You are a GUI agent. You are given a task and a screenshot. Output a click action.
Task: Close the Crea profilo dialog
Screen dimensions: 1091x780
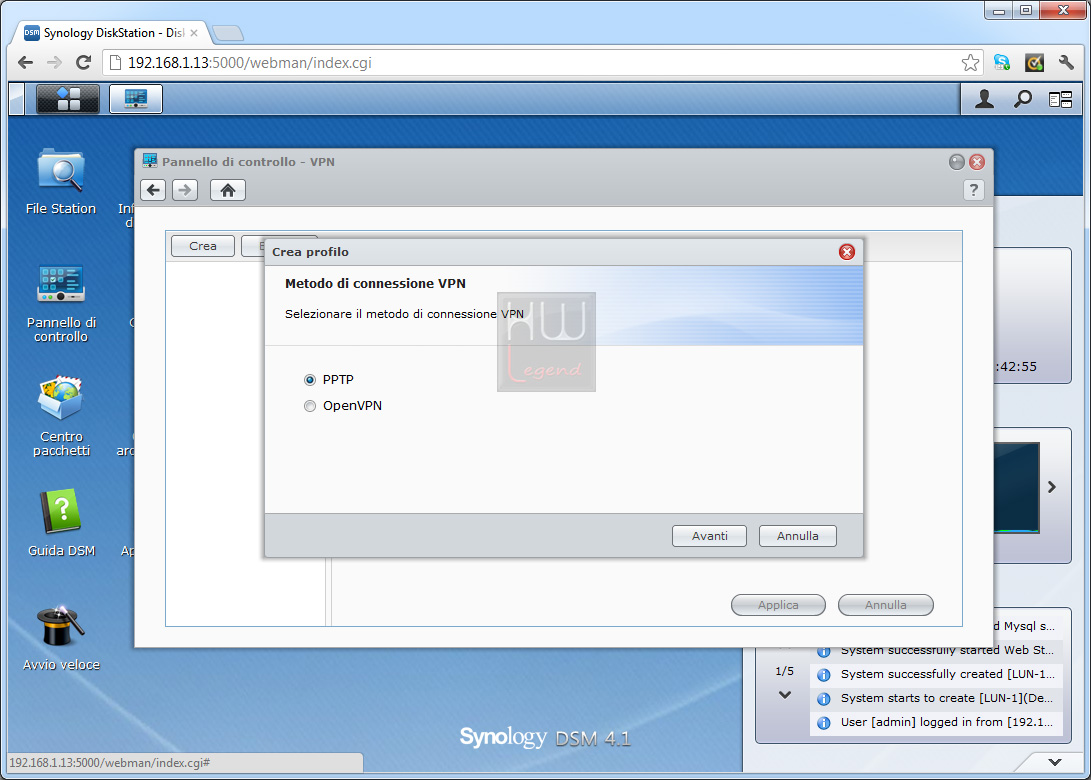pyautogui.click(x=847, y=252)
